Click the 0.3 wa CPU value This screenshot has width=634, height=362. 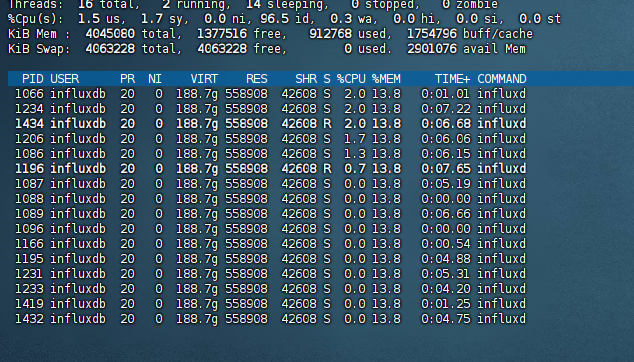(353, 19)
